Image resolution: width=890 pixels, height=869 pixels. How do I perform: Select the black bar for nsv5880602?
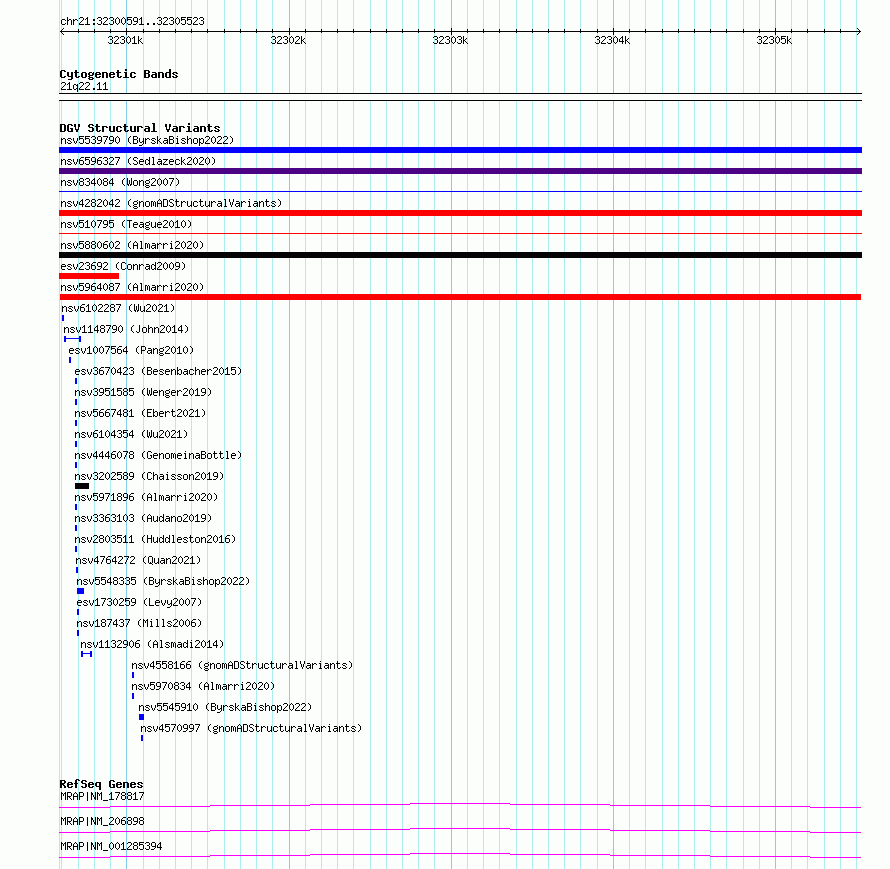pos(460,255)
